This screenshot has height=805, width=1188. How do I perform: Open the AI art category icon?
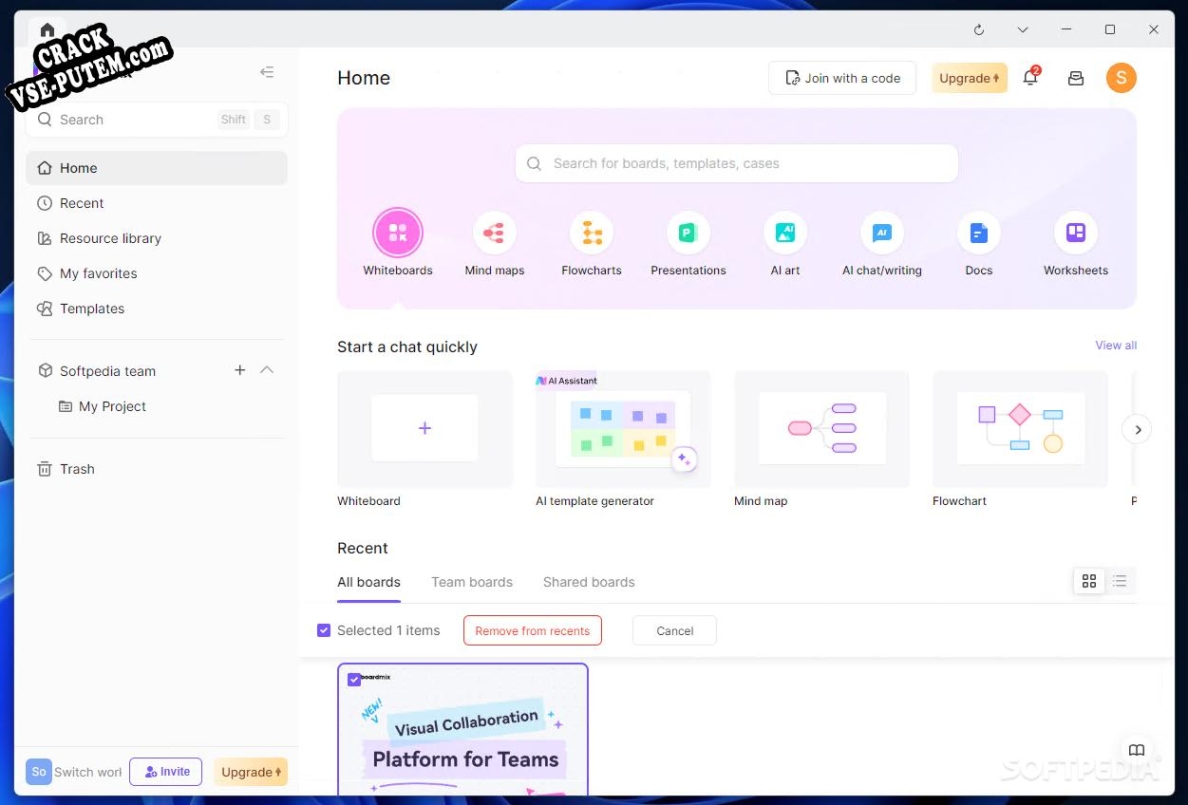point(785,234)
